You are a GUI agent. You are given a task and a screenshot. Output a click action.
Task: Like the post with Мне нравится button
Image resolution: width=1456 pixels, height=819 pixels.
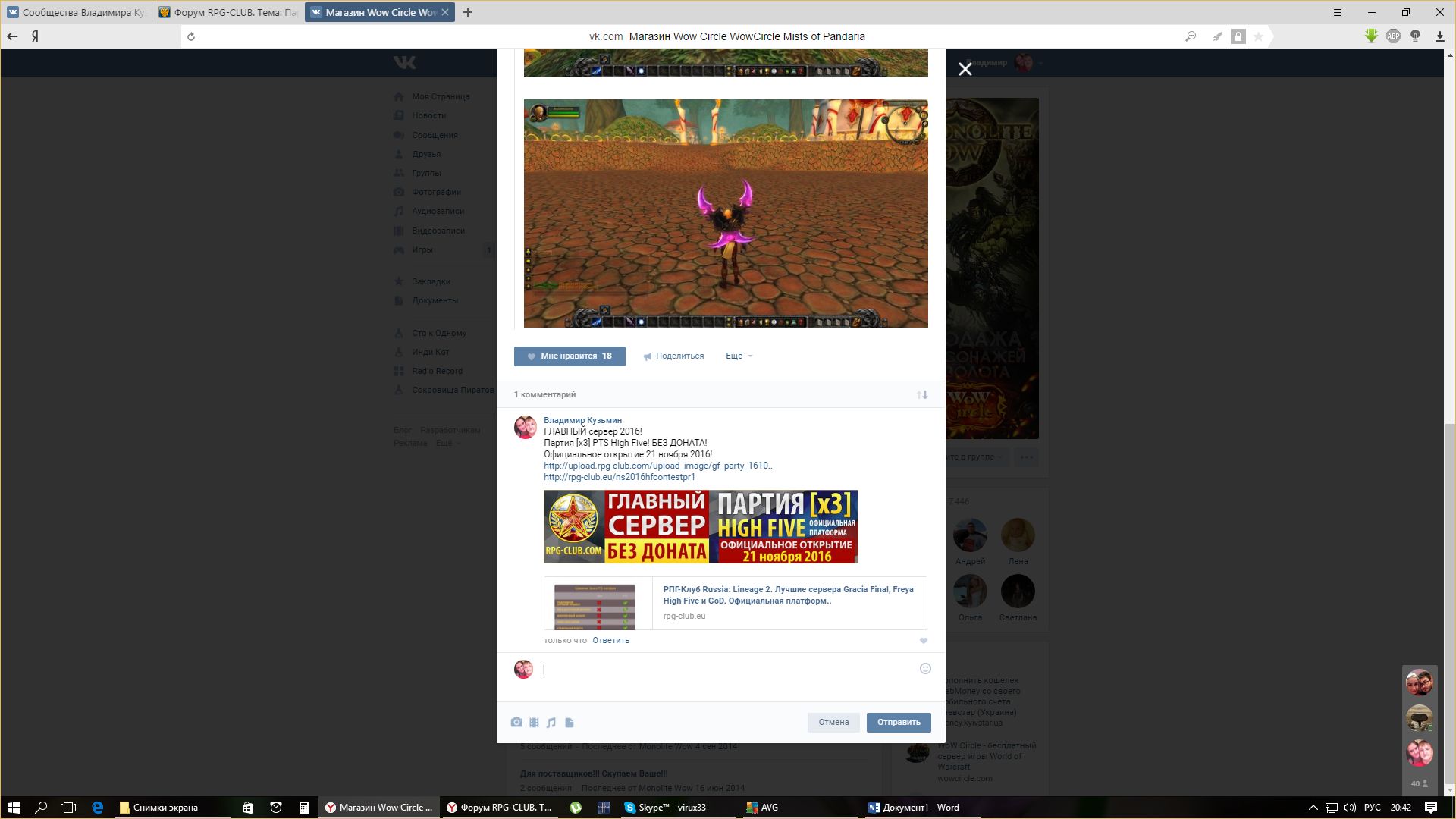point(570,356)
